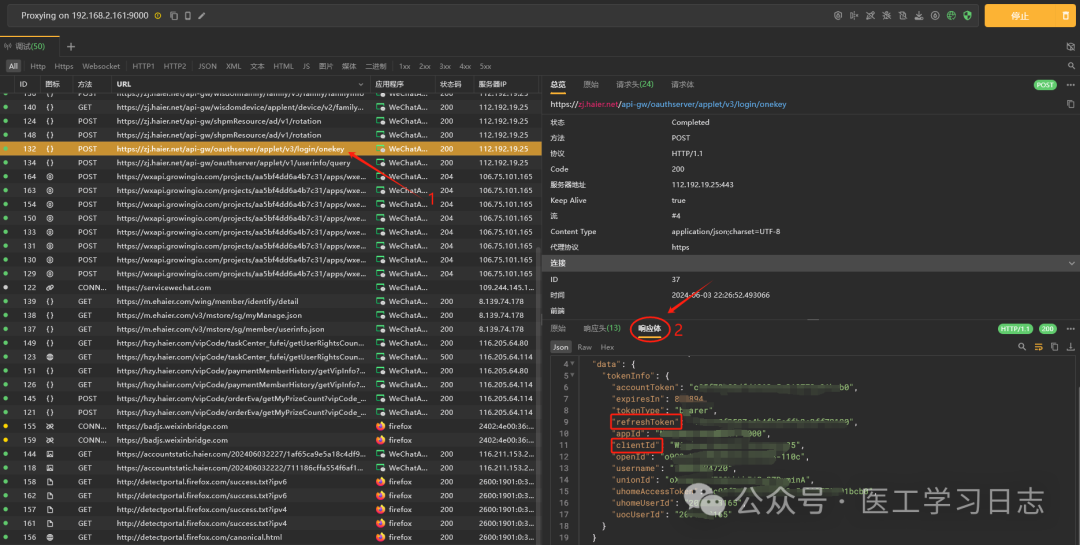The width and height of the screenshot is (1080, 545).
Task: Copy the response body content
Action: tap(1055, 347)
